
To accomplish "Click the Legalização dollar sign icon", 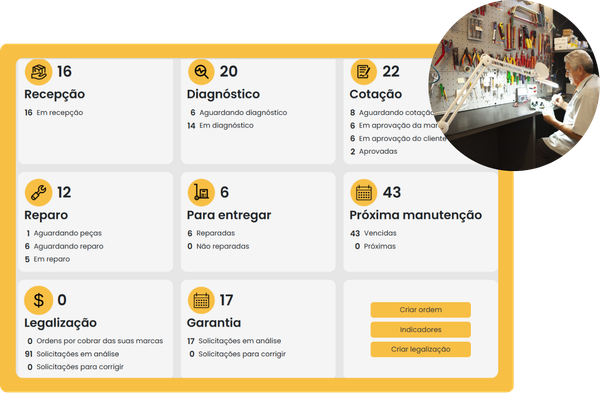I will pos(38,300).
